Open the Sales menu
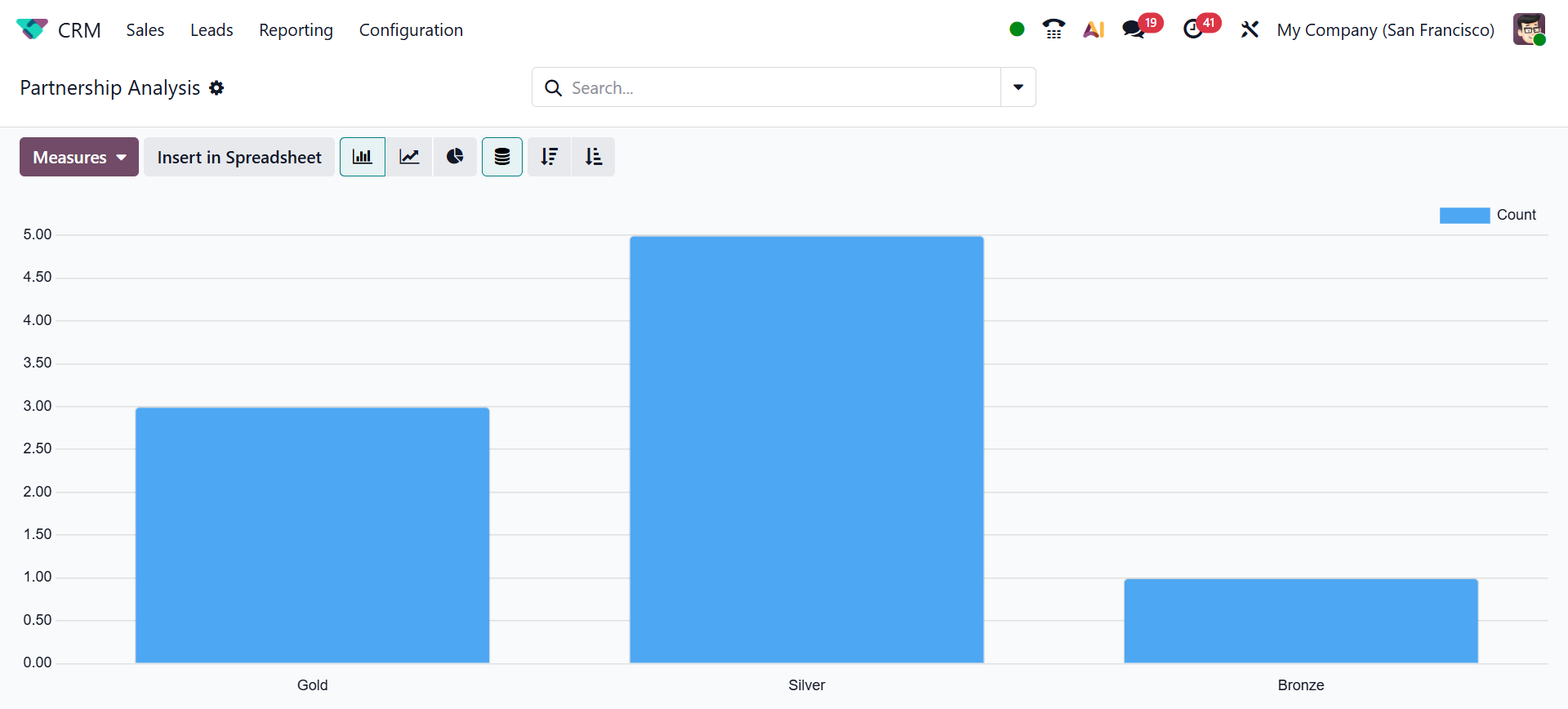The width and height of the screenshot is (1568, 709). pos(145,29)
